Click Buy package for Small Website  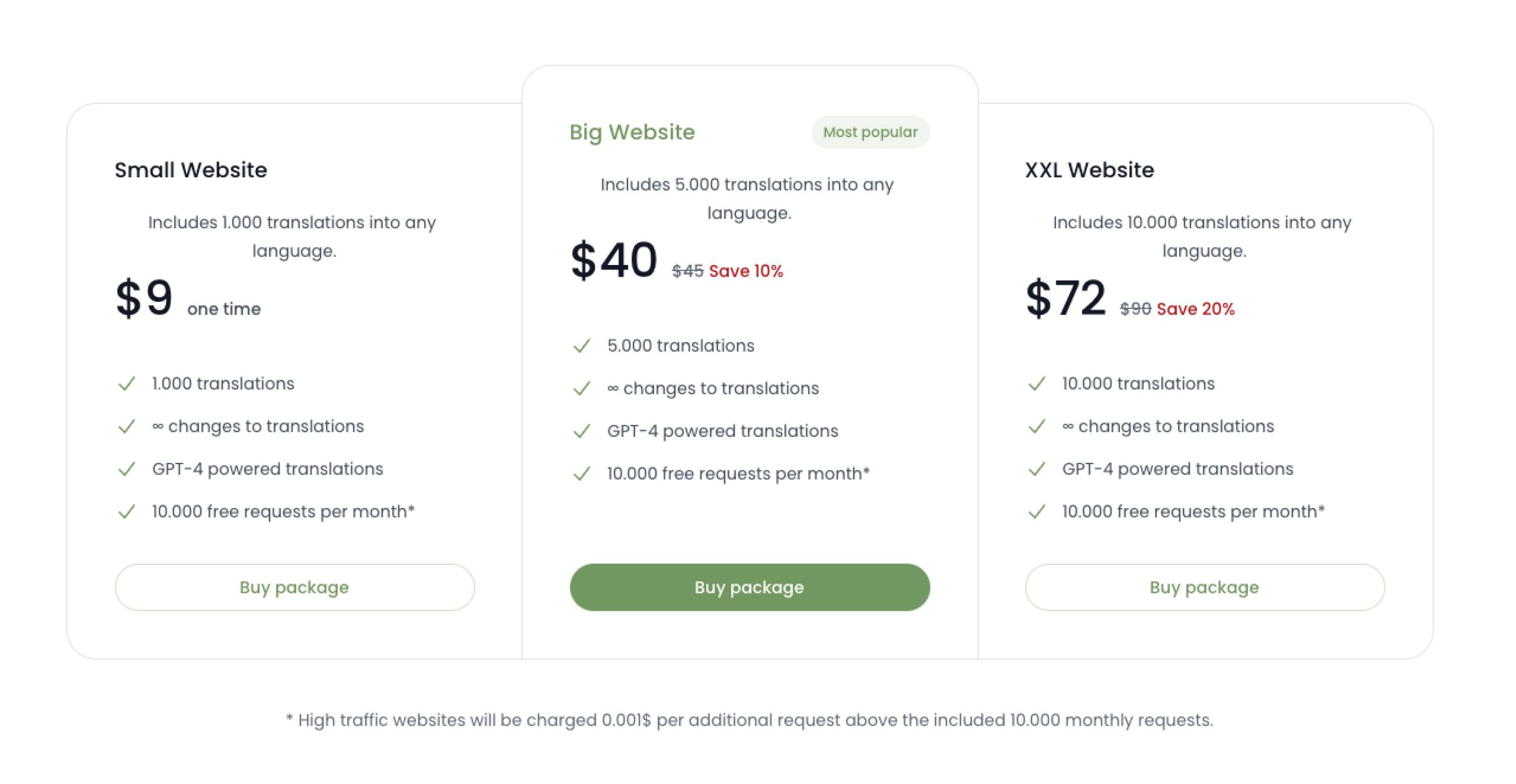pyautogui.click(x=295, y=587)
